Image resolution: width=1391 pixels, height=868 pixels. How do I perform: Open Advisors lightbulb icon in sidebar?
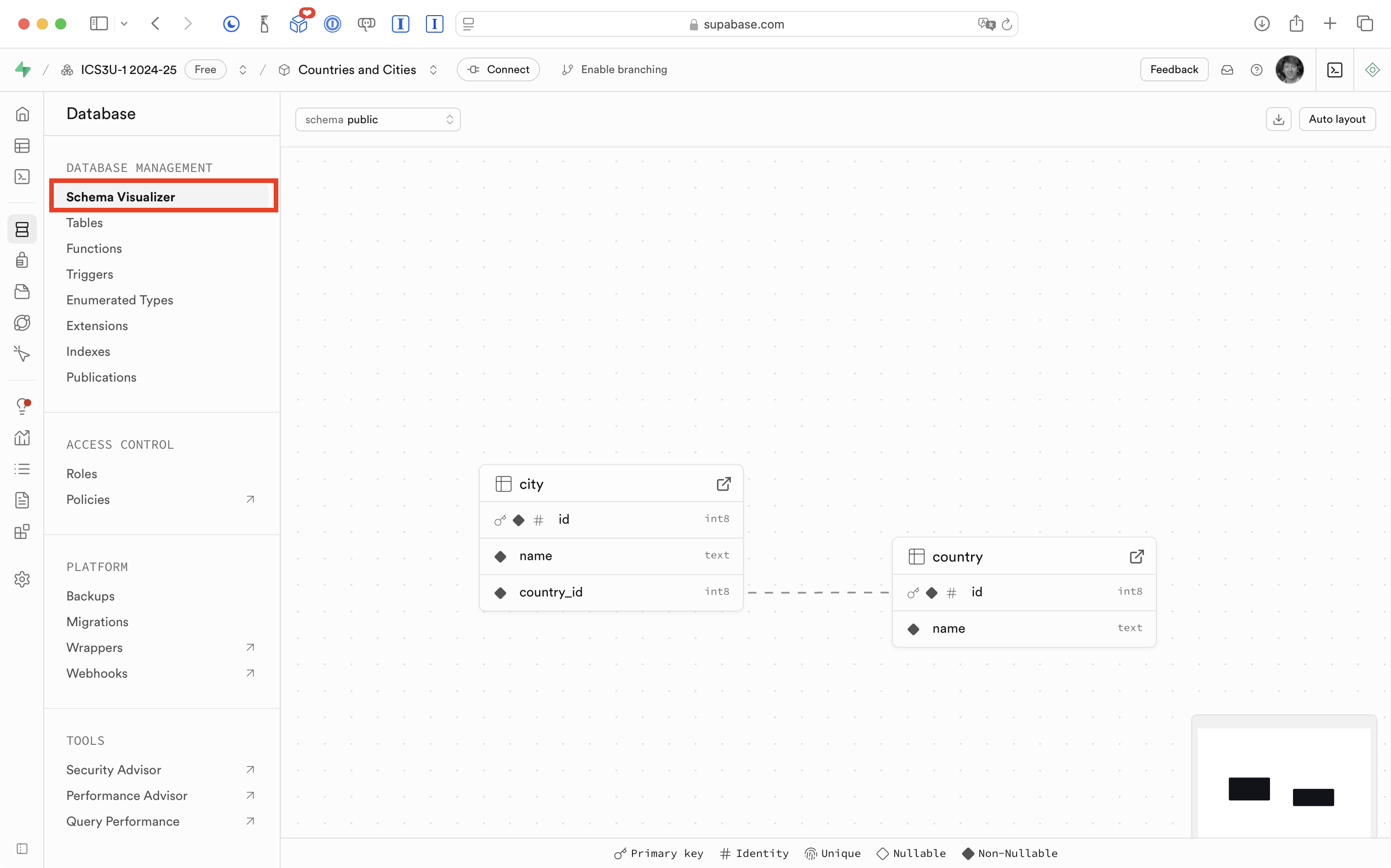coord(22,406)
